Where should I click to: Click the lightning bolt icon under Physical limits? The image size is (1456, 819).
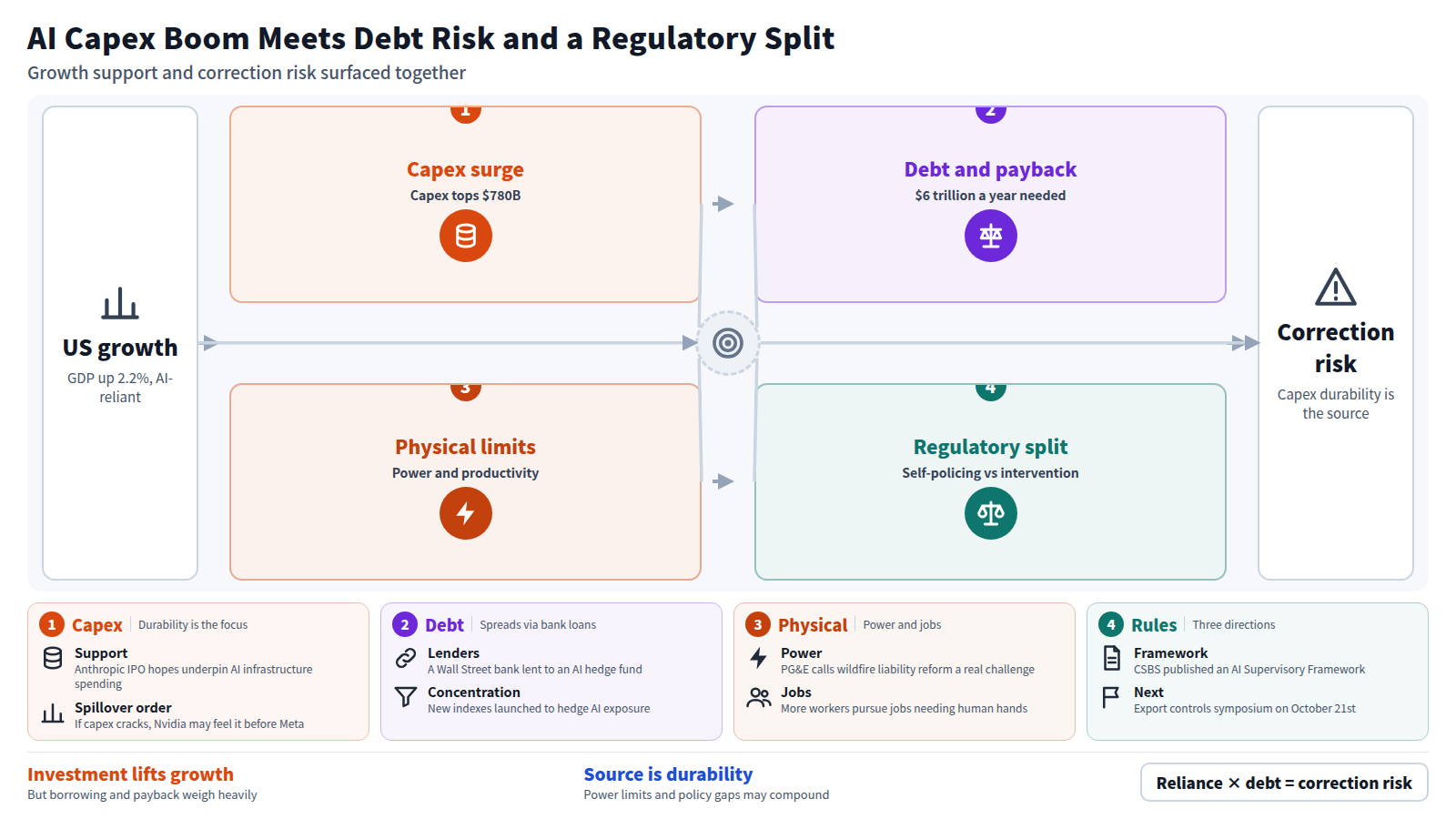tap(466, 513)
